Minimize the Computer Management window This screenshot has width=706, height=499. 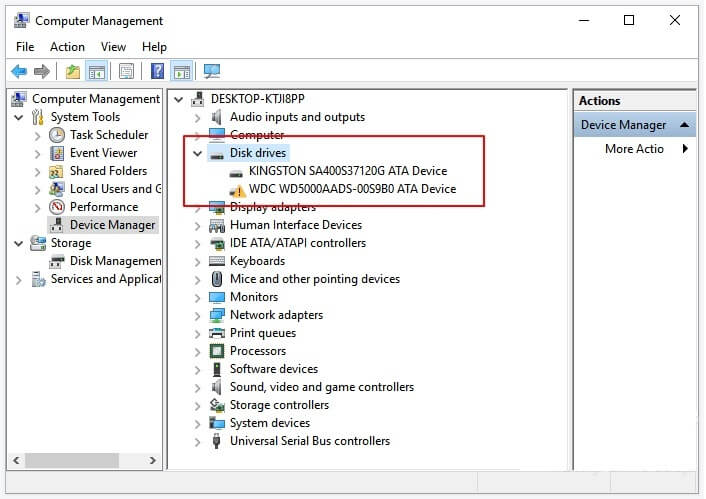click(x=584, y=20)
